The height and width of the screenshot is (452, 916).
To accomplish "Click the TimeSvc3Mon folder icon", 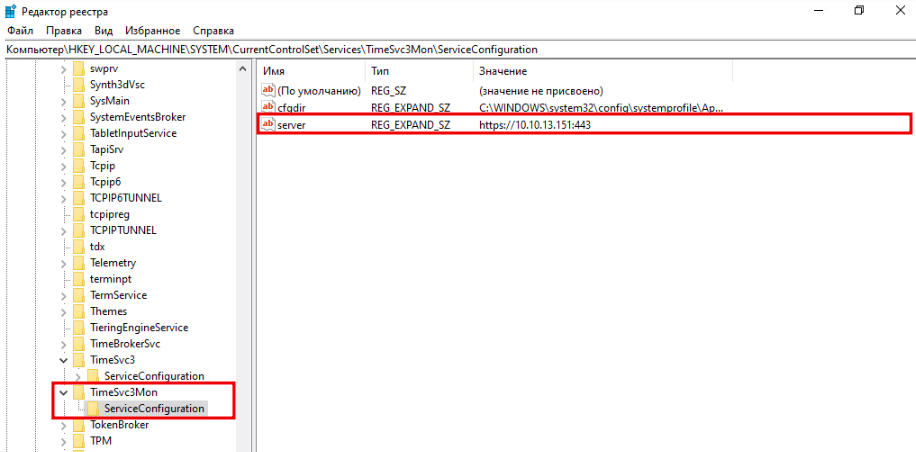I will click(79, 392).
